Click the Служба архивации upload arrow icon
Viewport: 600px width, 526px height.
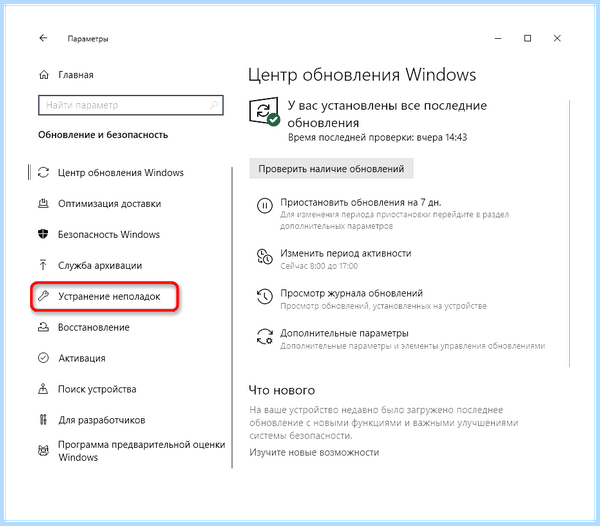coord(43,265)
